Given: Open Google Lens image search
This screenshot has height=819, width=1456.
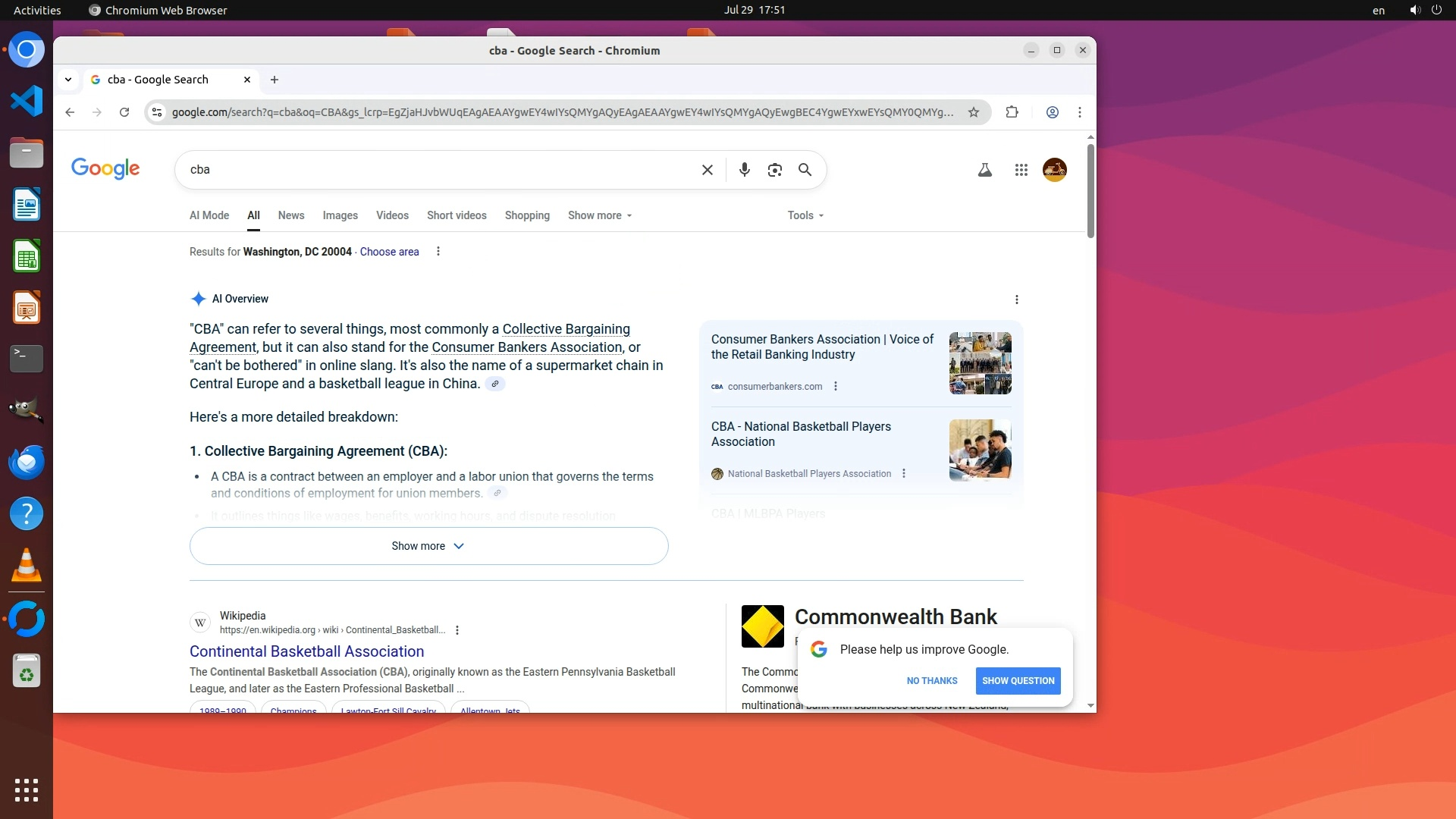Looking at the screenshot, I should (774, 170).
